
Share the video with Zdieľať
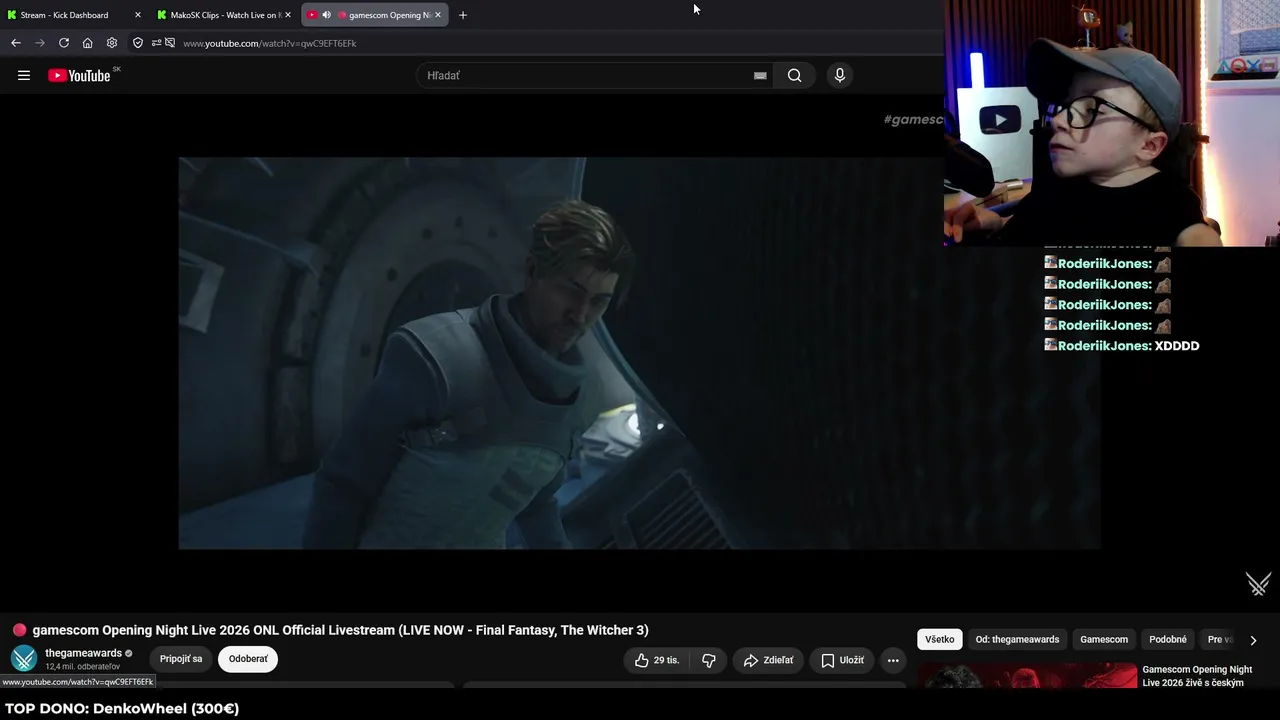pyautogui.click(x=768, y=660)
